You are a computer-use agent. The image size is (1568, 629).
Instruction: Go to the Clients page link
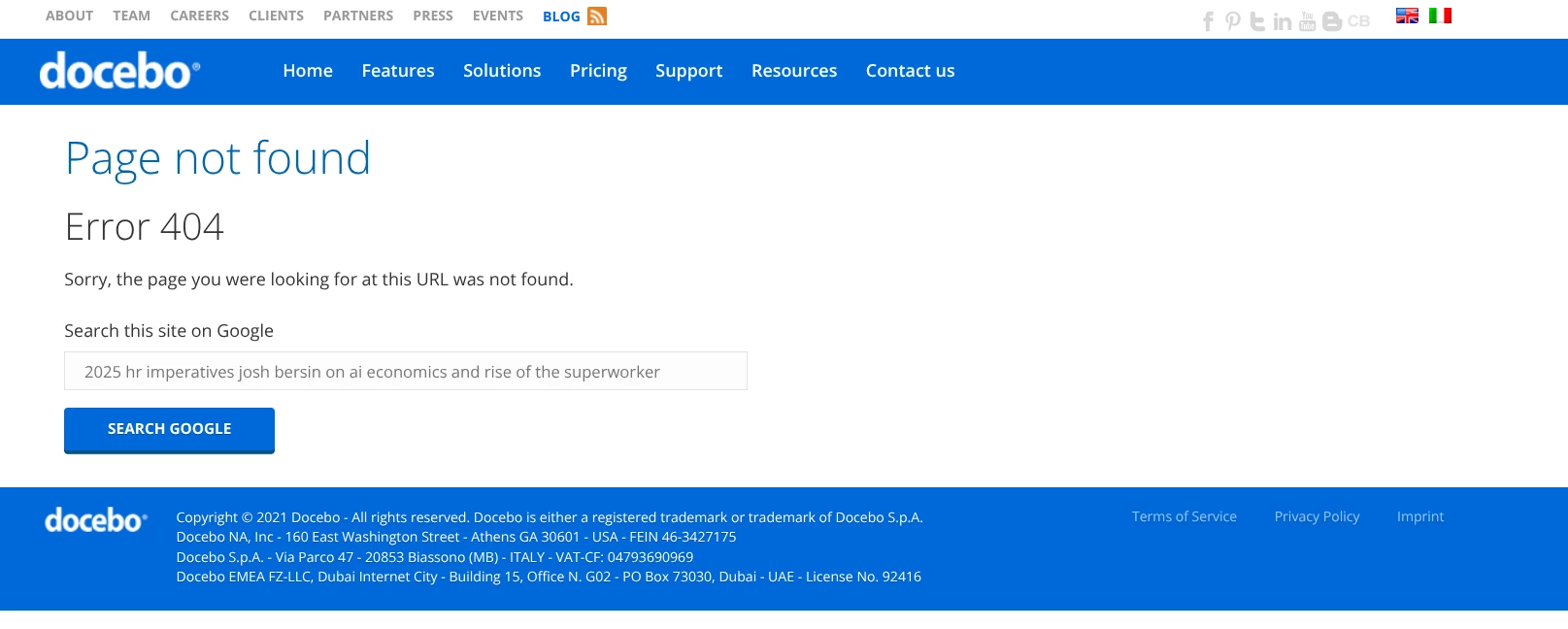pos(276,16)
